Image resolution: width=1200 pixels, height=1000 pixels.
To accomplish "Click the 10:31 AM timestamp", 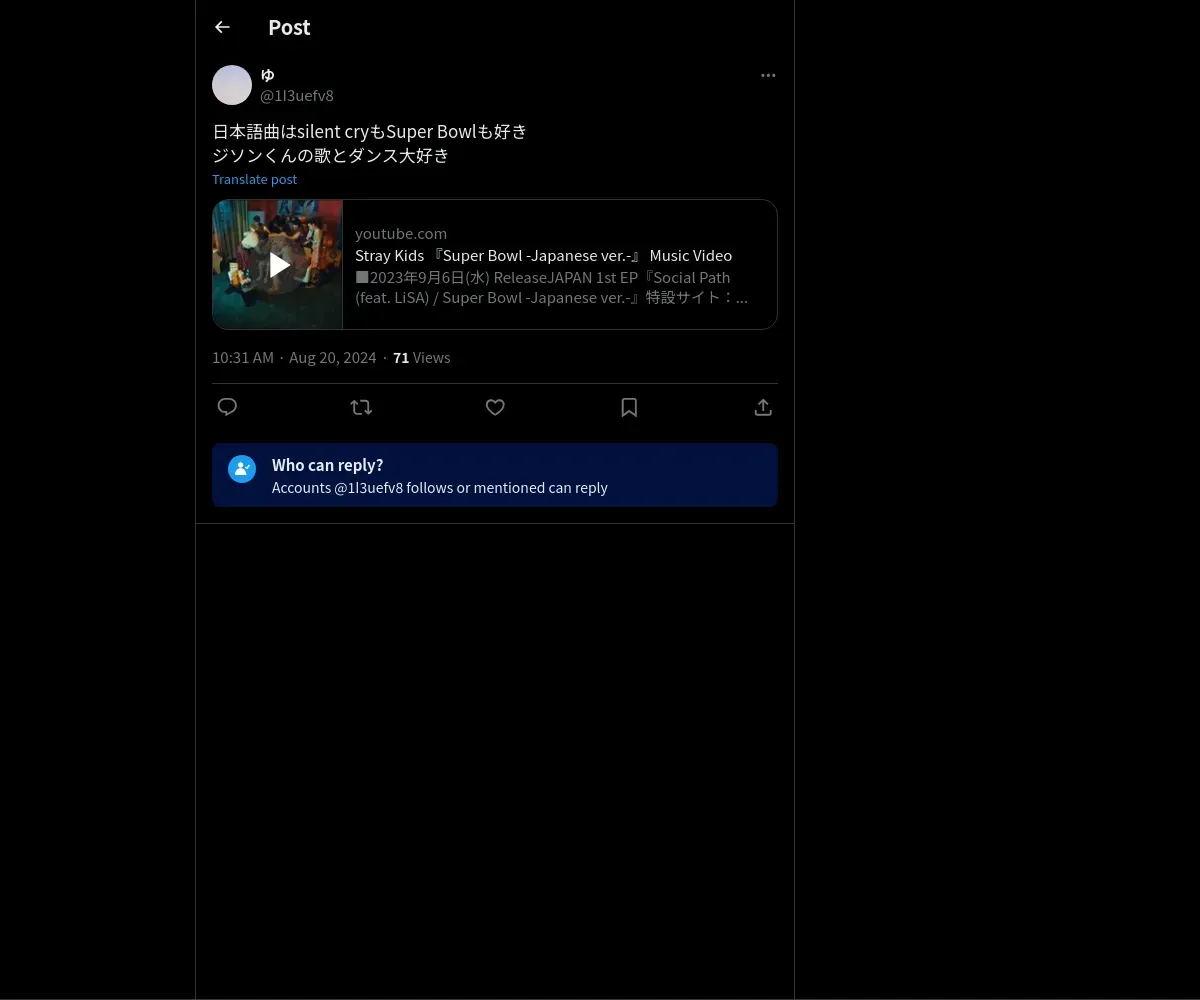I will (x=243, y=357).
